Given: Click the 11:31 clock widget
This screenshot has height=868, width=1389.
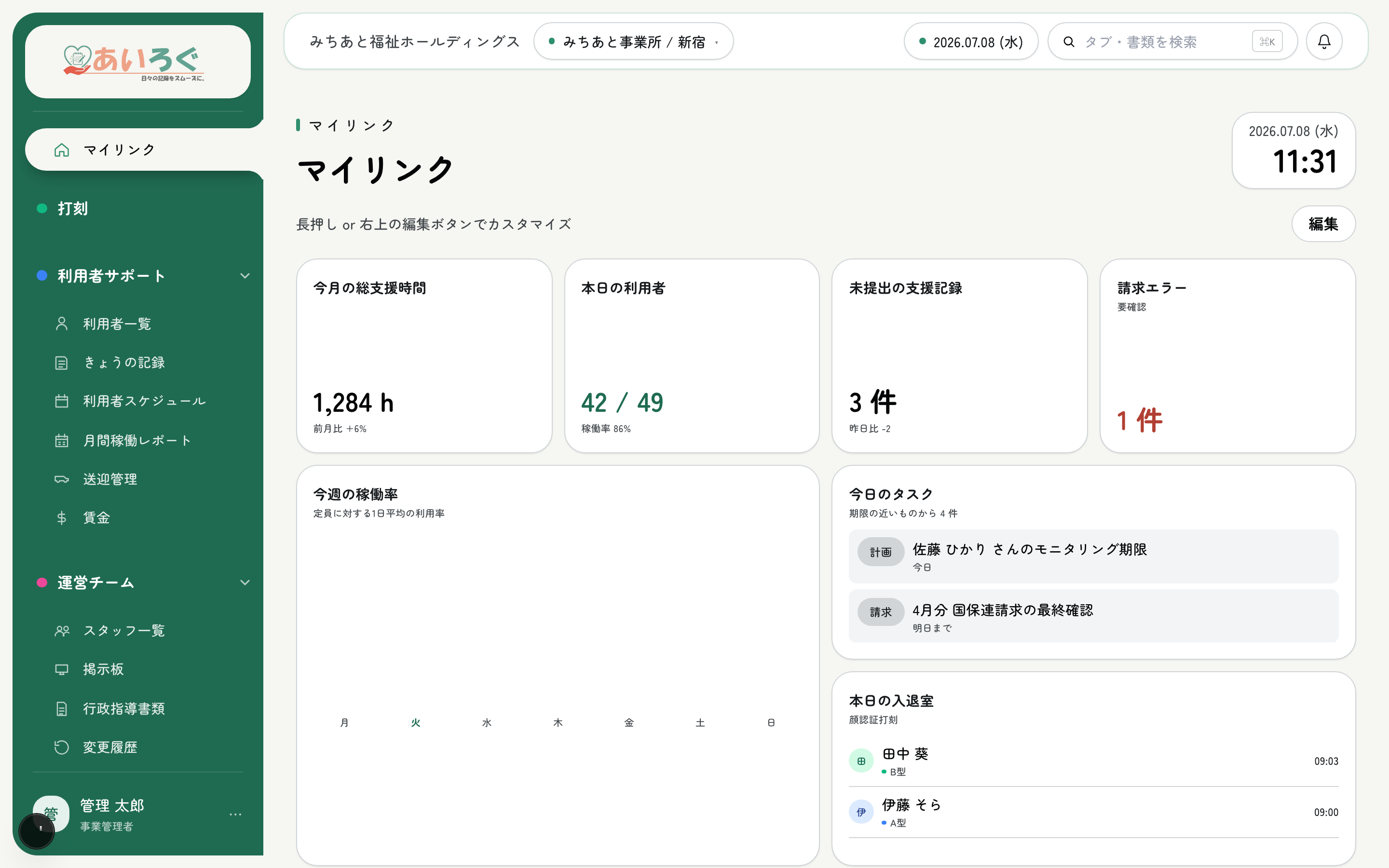Looking at the screenshot, I should (x=1294, y=150).
